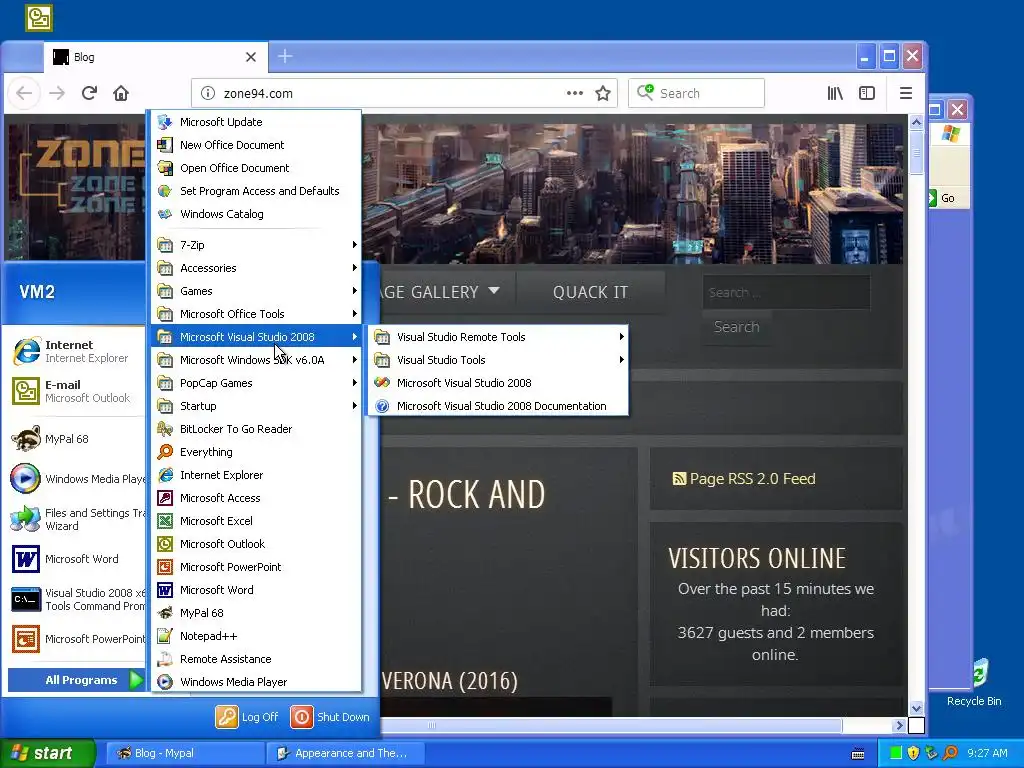
Task: Open Remote Assistance
Action: (x=256, y=659)
